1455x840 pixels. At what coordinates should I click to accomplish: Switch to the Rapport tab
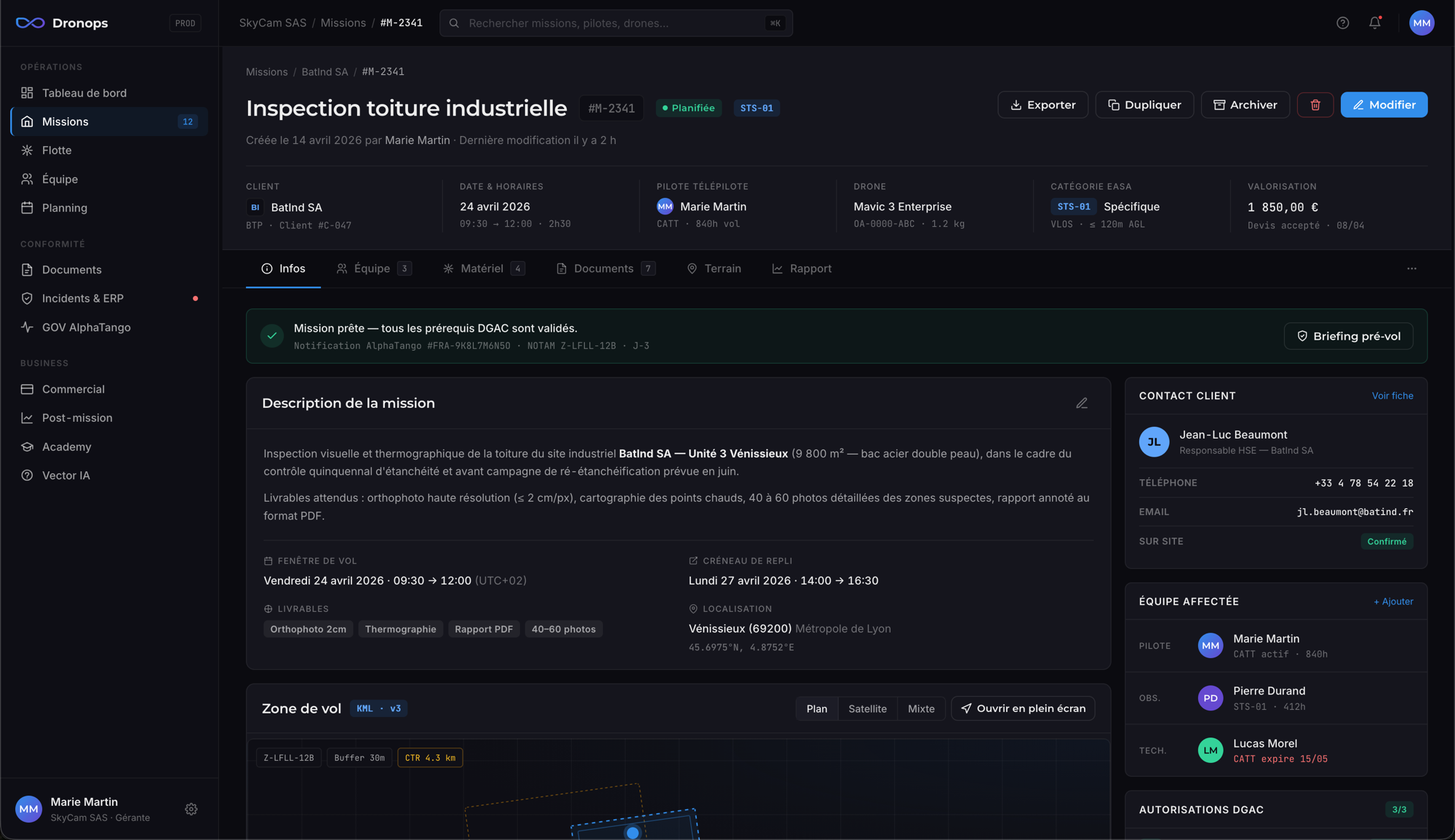point(802,269)
